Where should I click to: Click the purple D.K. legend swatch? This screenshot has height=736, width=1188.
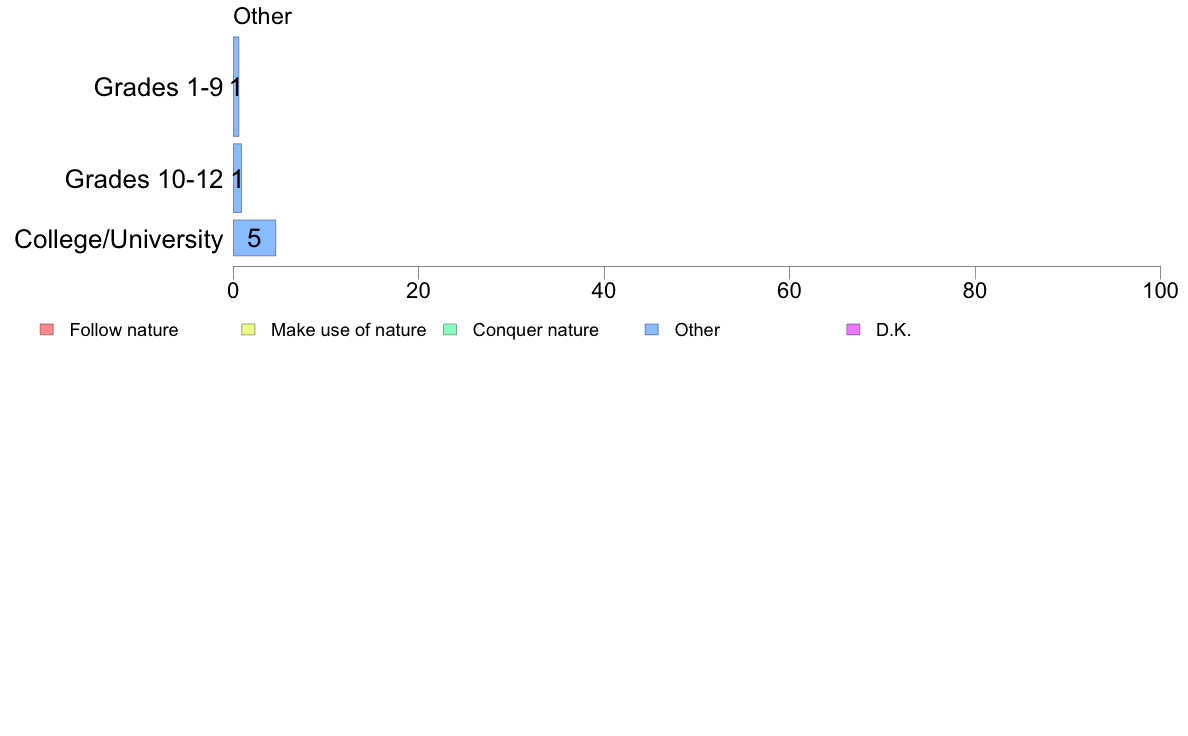pos(853,330)
